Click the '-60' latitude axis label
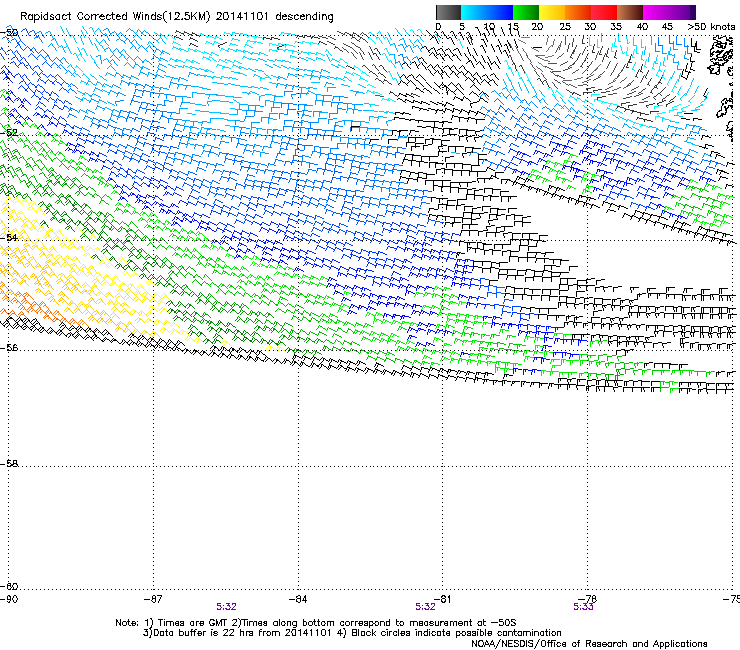 tap(9, 587)
